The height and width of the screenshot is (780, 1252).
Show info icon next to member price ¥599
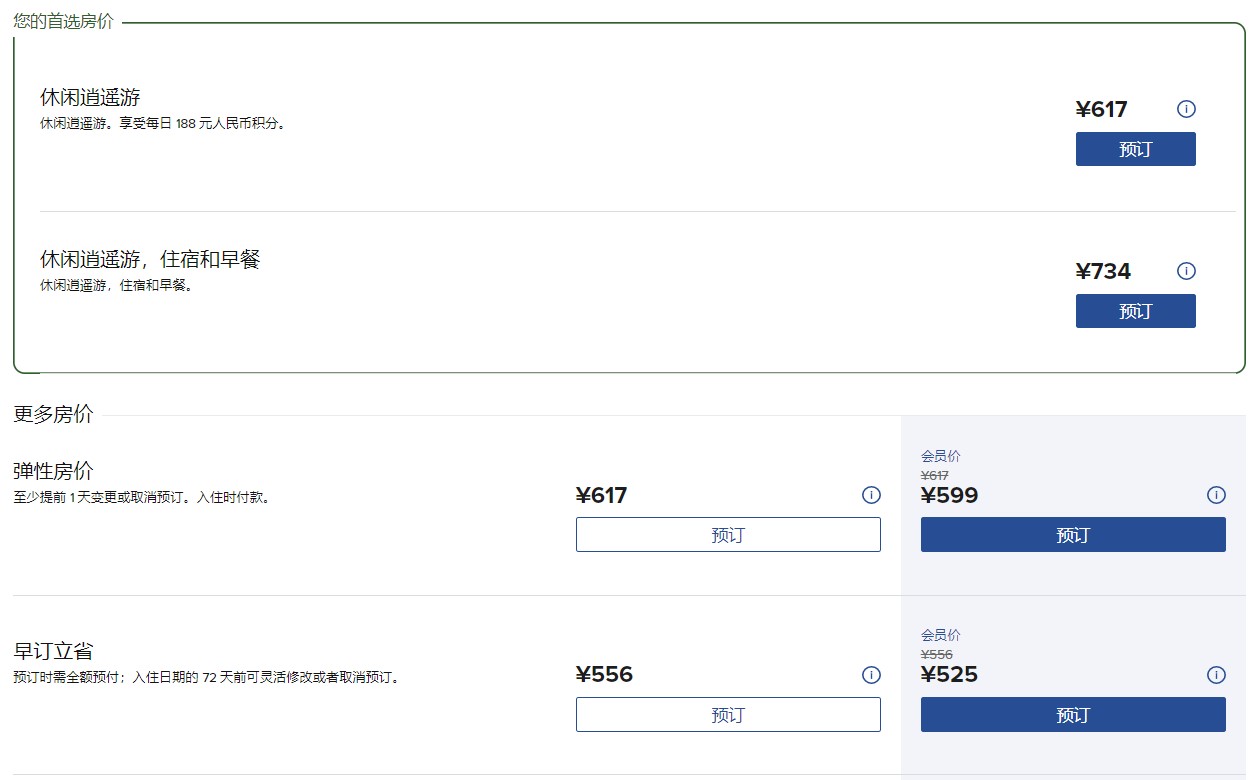pyautogui.click(x=1216, y=495)
